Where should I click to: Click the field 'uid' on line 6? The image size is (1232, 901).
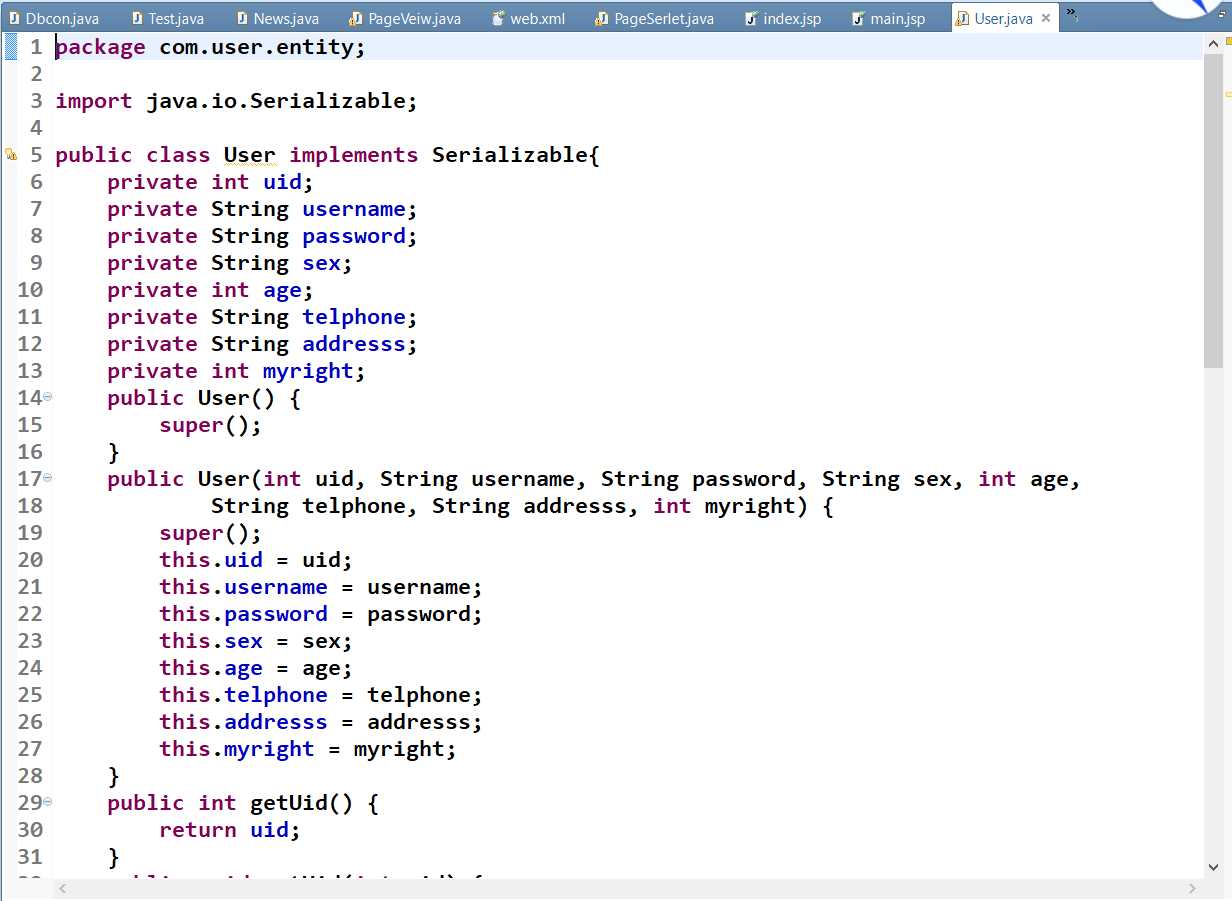[x=282, y=182]
